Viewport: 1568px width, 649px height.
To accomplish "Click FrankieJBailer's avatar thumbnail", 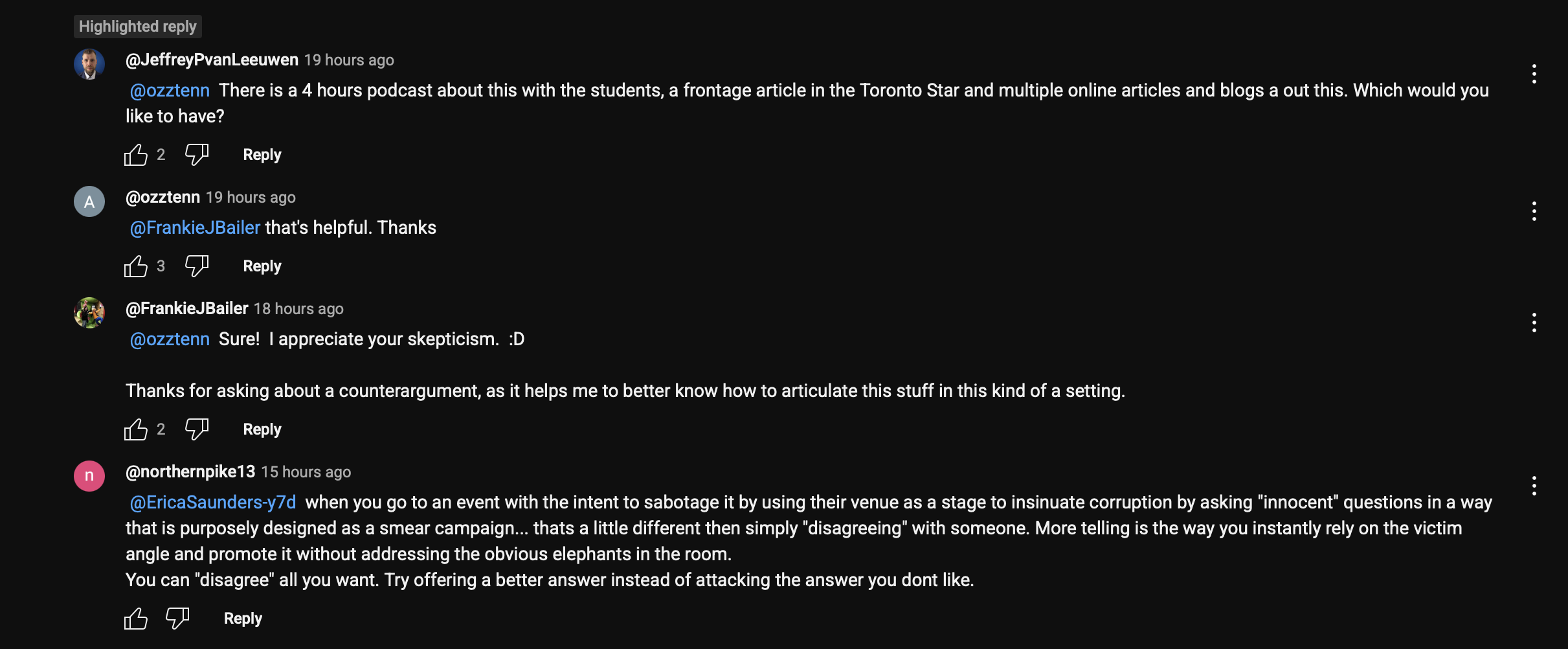I will 89,313.
